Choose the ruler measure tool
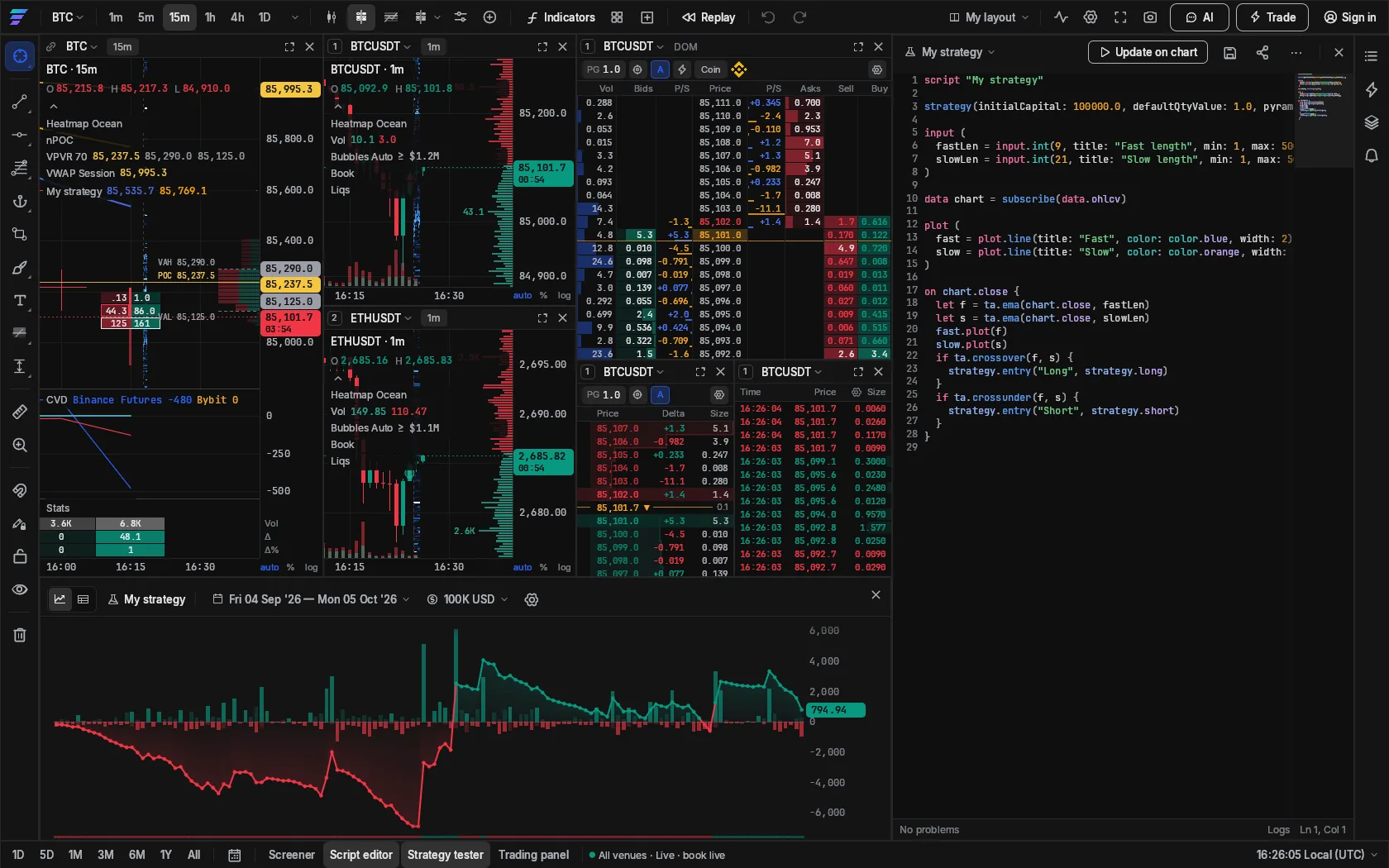This screenshot has width=1389, height=868. 20,412
